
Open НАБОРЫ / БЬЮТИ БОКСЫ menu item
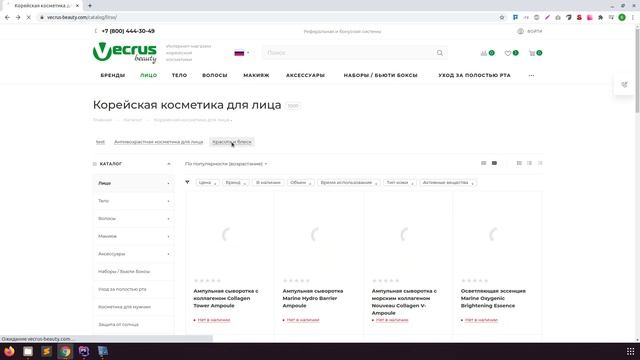[380, 76]
